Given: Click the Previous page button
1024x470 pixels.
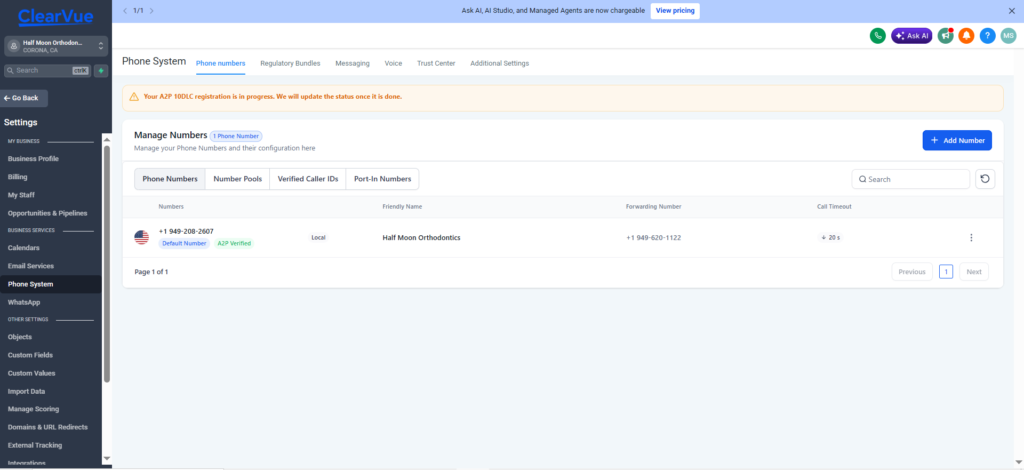Looking at the screenshot, I should pyautogui.click(x=912, y=272).
